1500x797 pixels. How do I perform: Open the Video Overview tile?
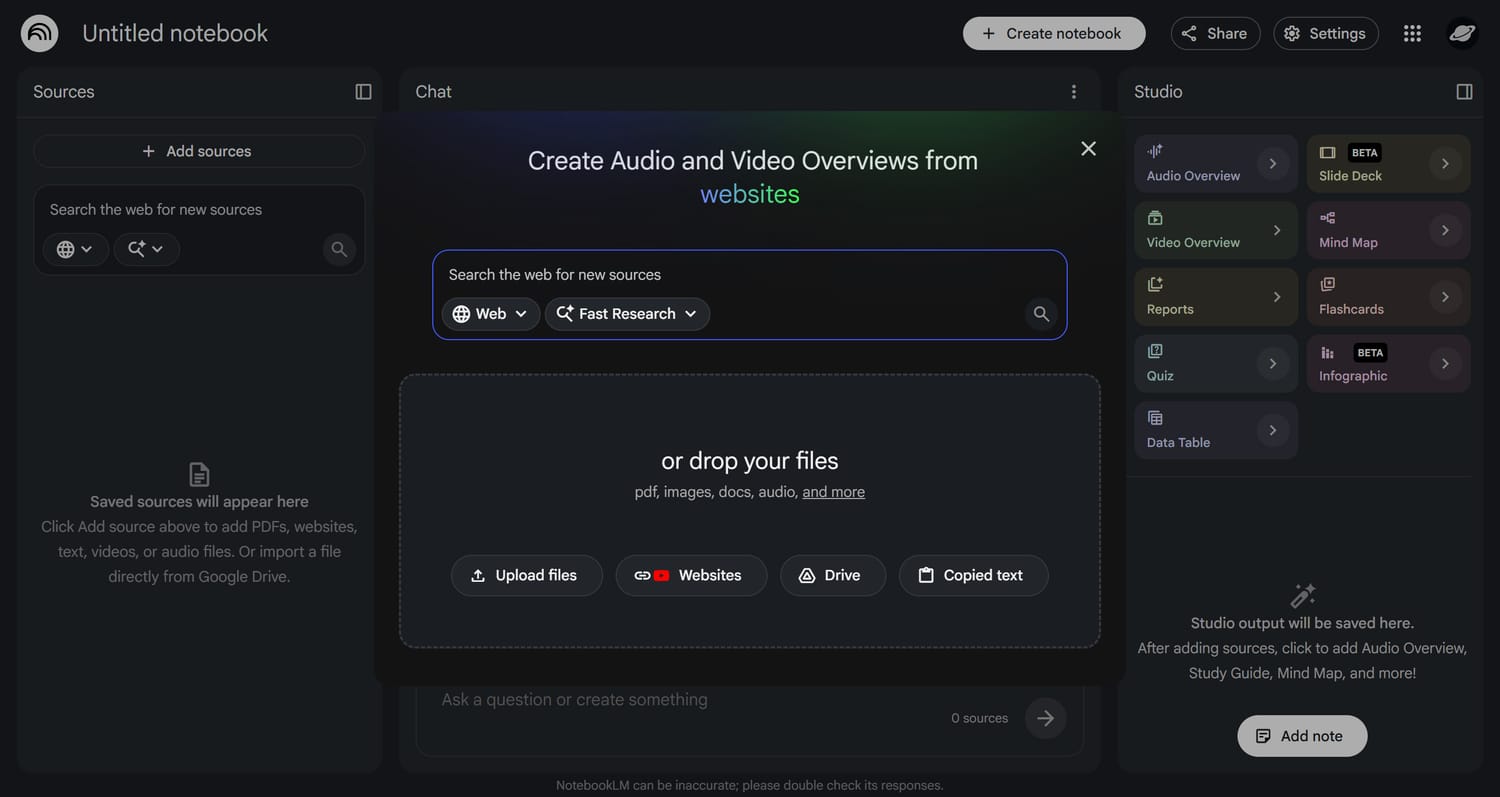tap(1216, 230)
